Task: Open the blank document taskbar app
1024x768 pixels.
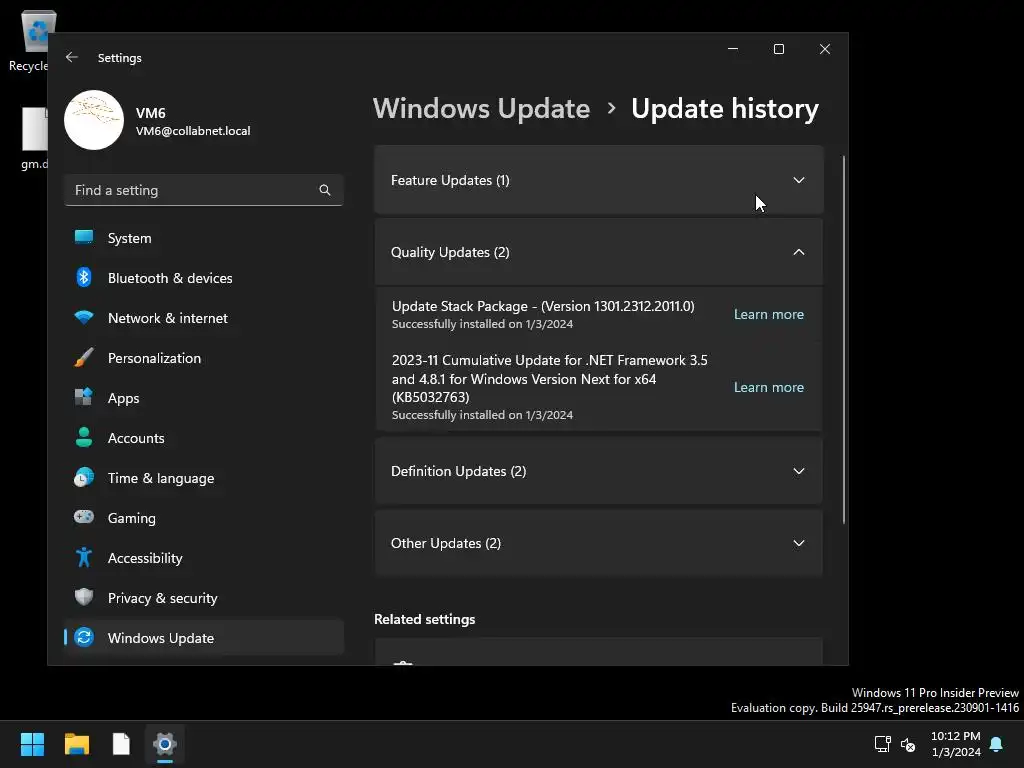Action: coord(121,744)
